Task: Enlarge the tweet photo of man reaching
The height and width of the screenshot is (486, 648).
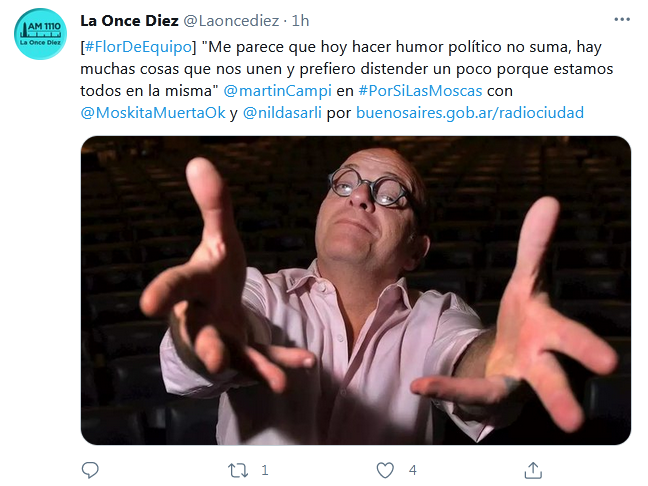Action: (x=356, y=291)
